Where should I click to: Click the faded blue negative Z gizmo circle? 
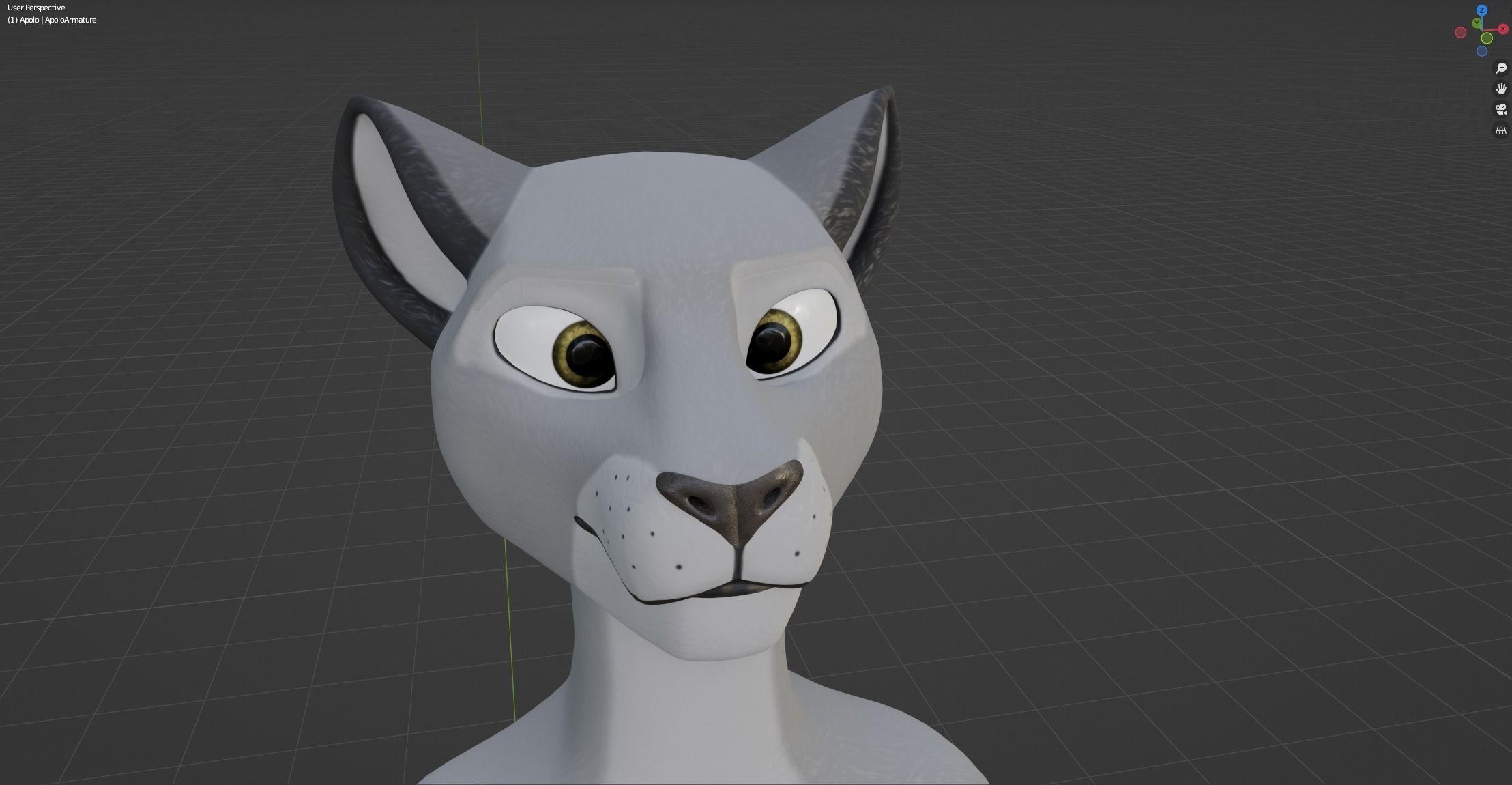coord(1482,51)
